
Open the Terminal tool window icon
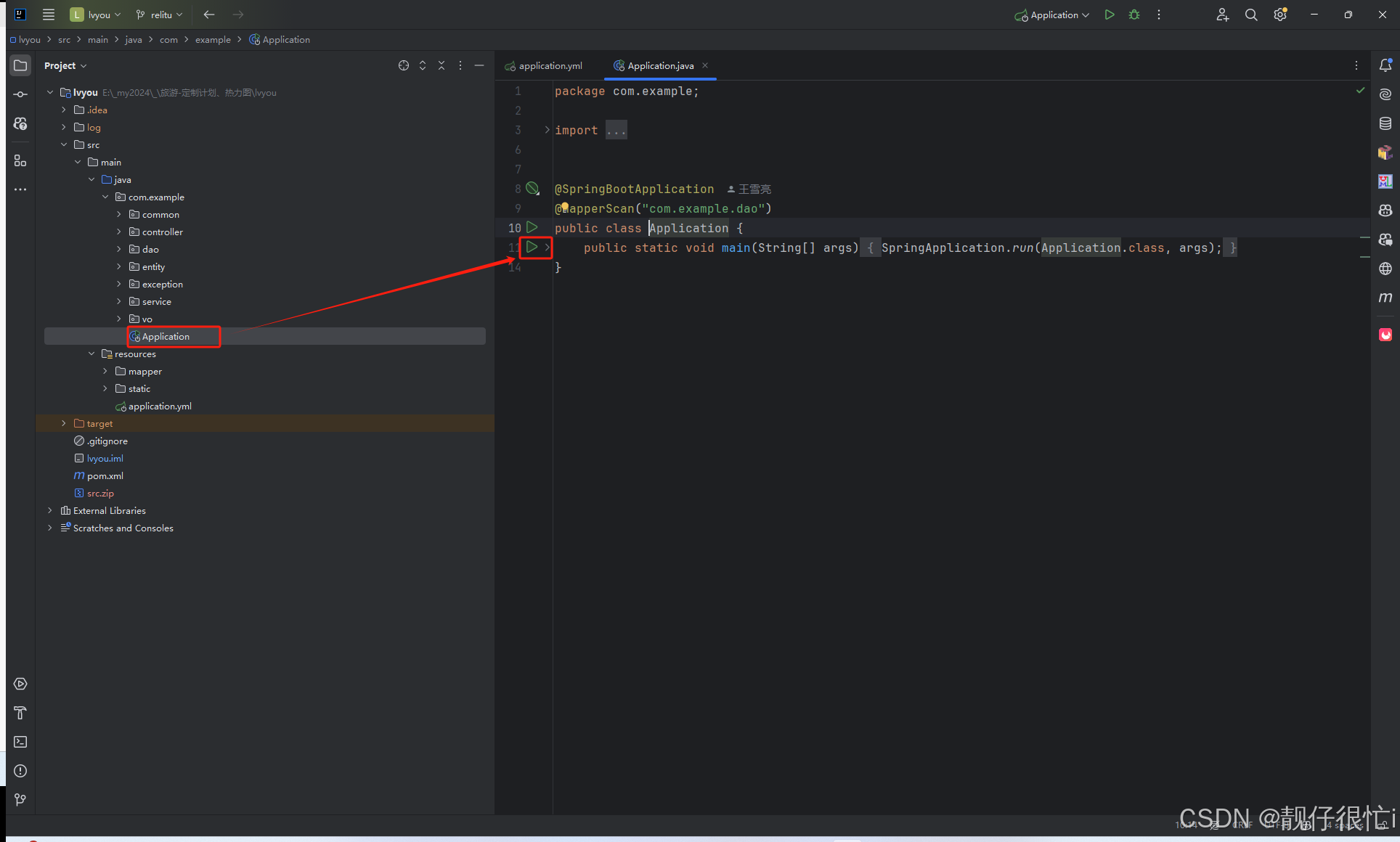[20, 742]
